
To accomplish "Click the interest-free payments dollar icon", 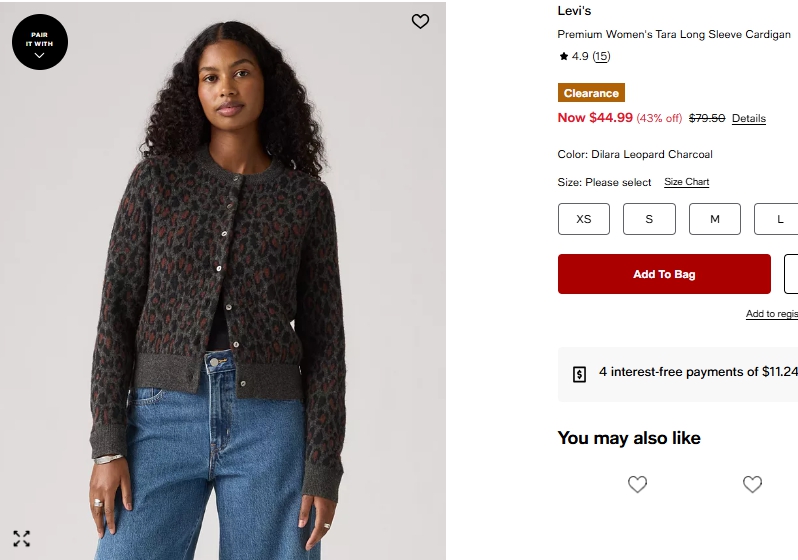I will pyautogui.click(x=579, y=373).
